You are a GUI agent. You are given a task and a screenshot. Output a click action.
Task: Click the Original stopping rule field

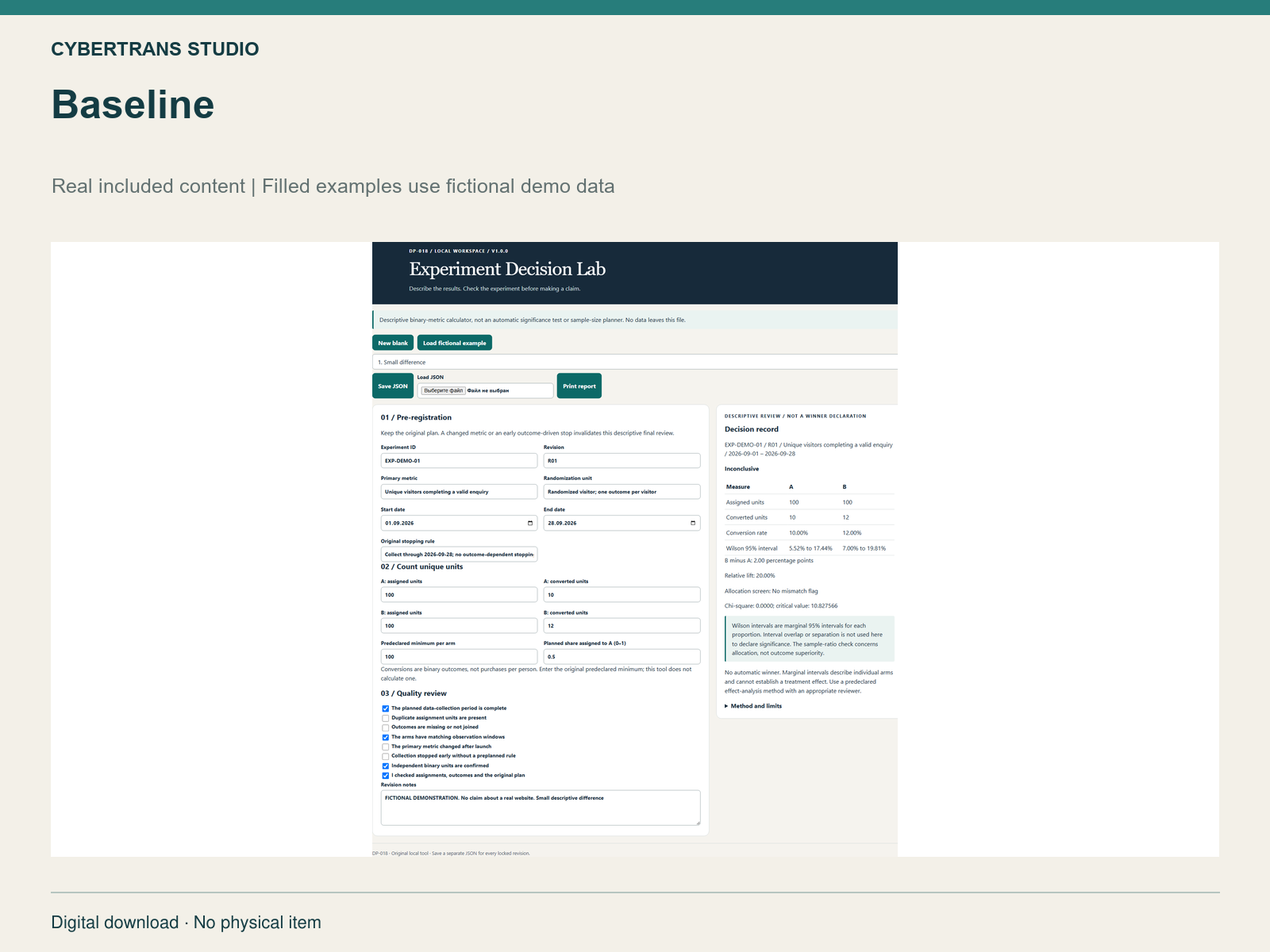(459, 555)
